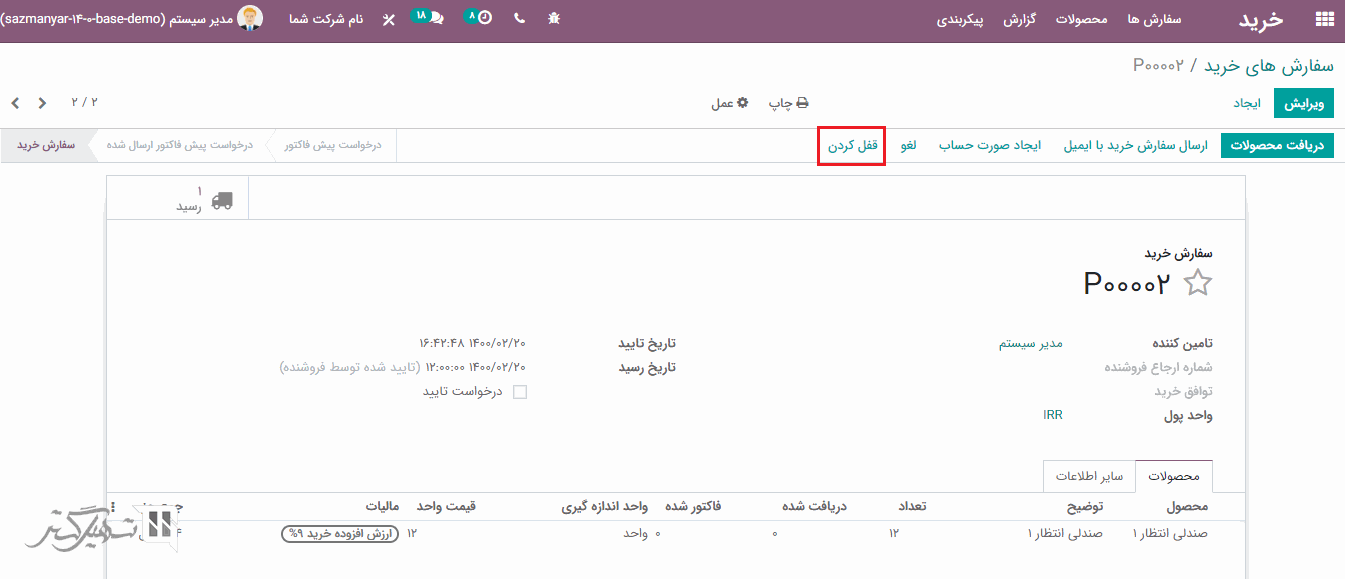1345x579 pixels.
Task: Open the عمل action dropdown
Action: (x=729, y=103)
